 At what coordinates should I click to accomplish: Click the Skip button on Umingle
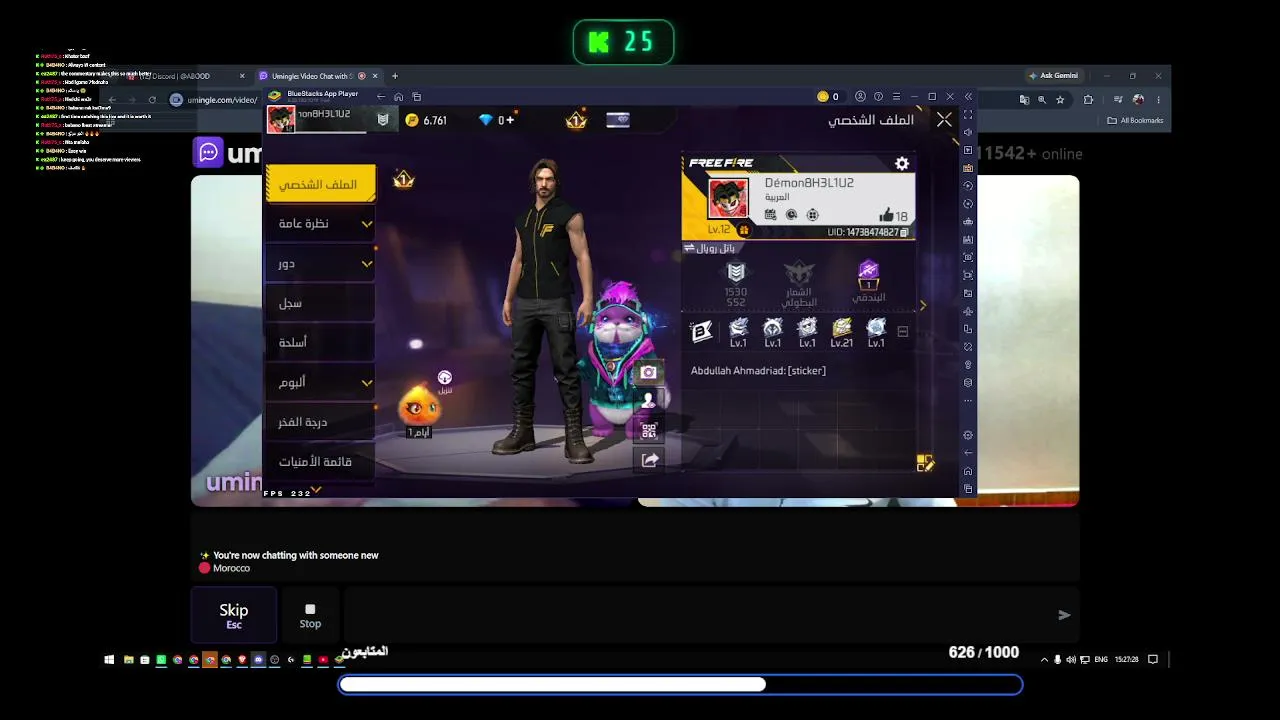tap(234, 615)
